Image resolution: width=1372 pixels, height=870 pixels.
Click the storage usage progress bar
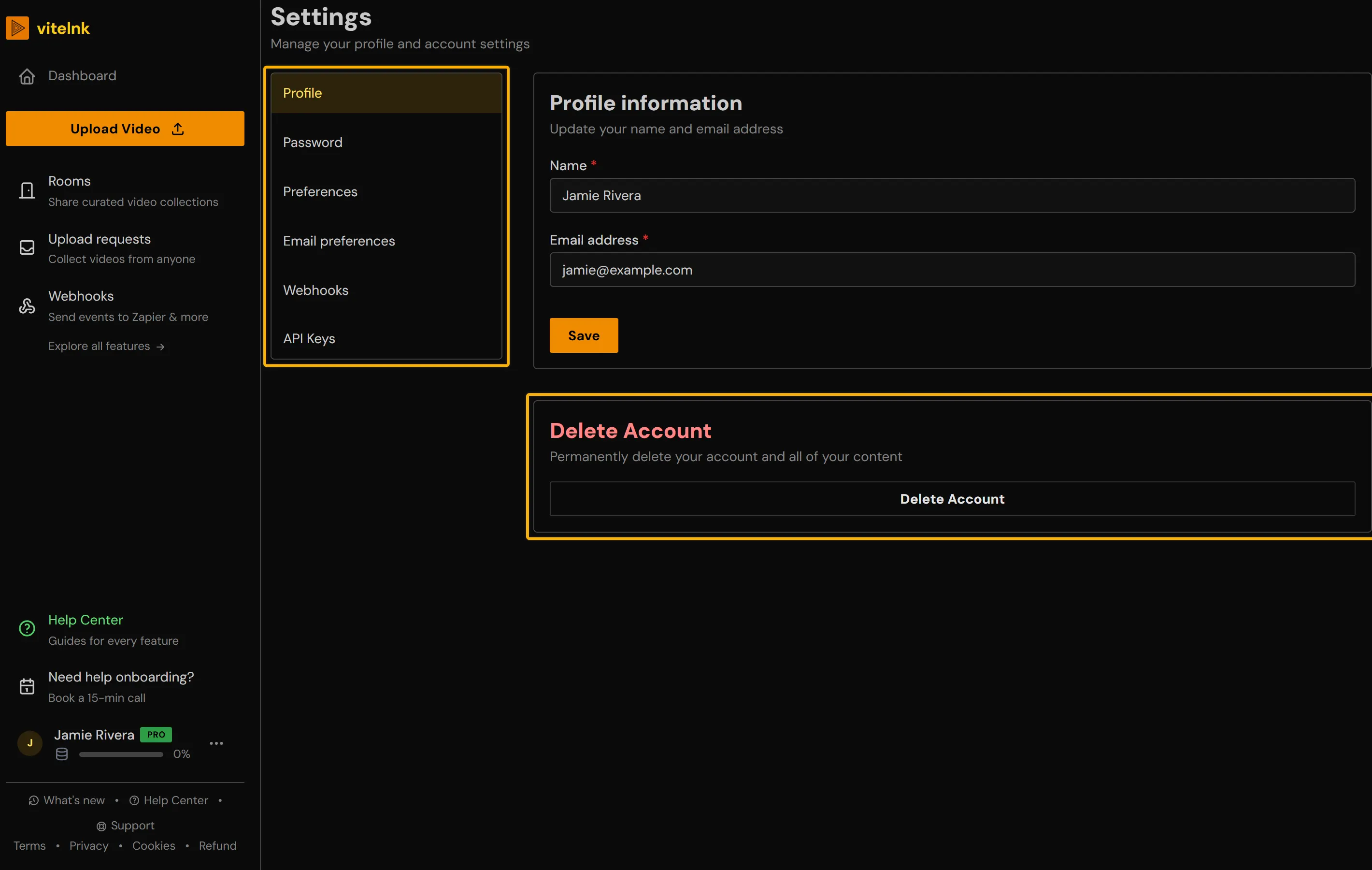point(121,754)
